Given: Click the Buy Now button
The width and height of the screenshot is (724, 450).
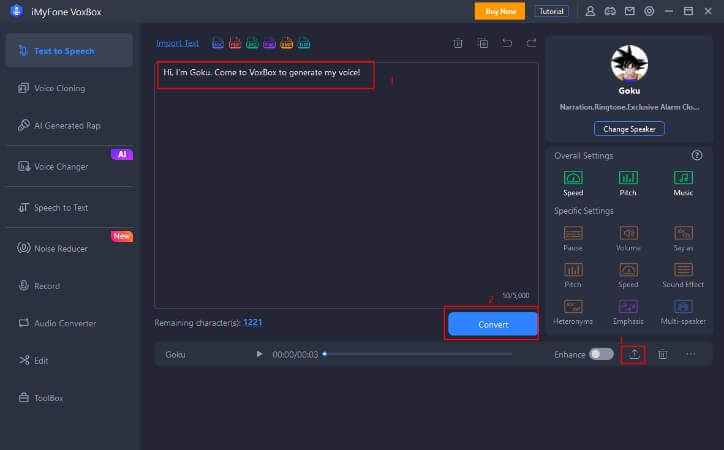Looking at the screenshot, I should point(500,11).
